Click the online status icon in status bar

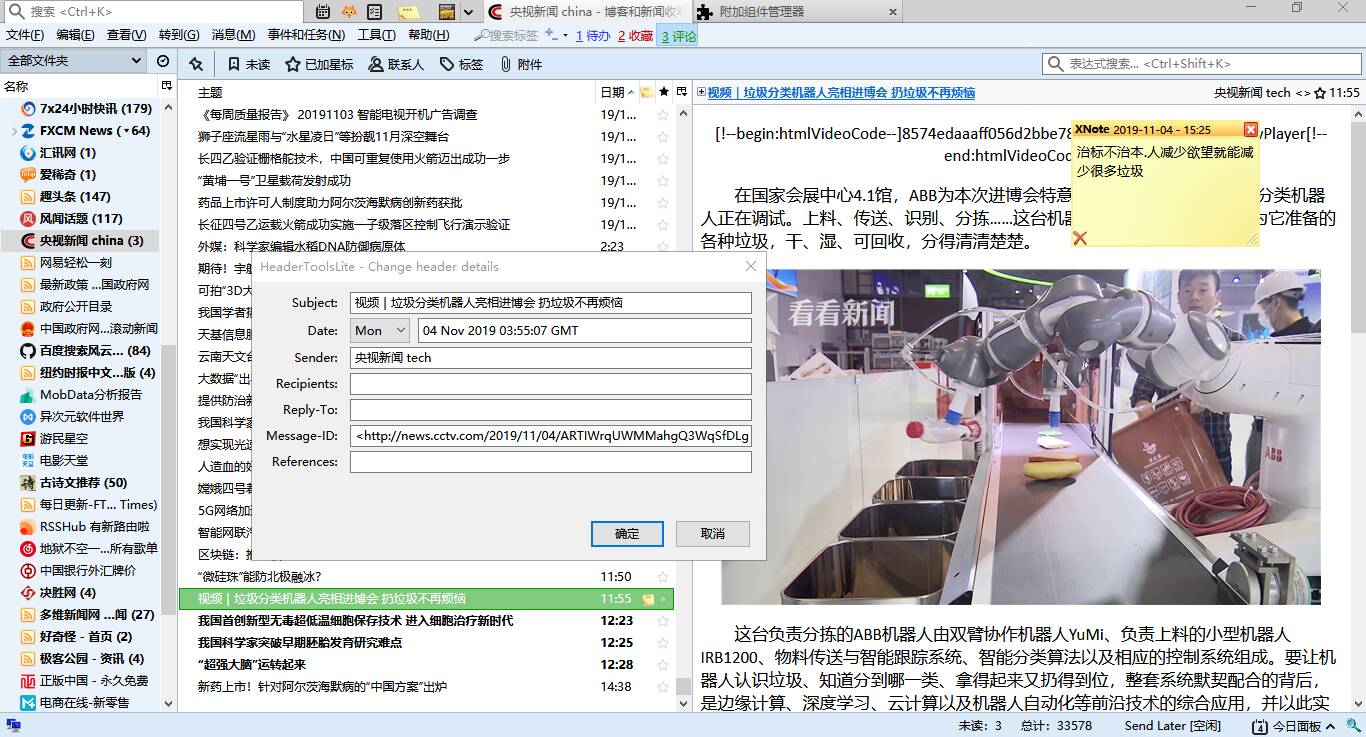pos(14,725)
